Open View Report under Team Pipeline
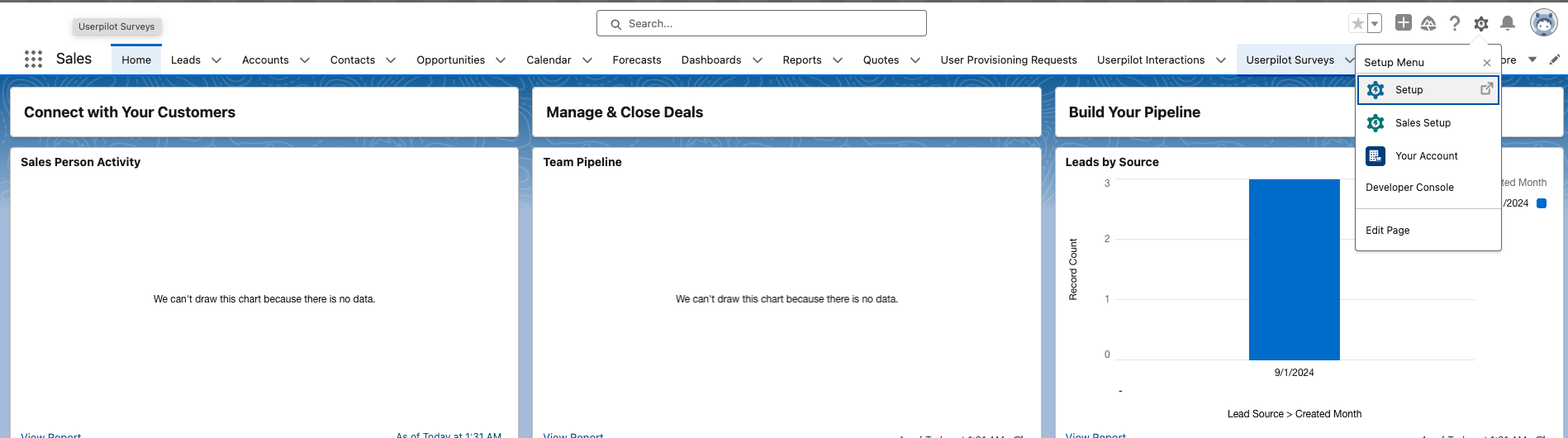Image resolution: width=1568 pixels, height=438 pixels. point(573,435)
